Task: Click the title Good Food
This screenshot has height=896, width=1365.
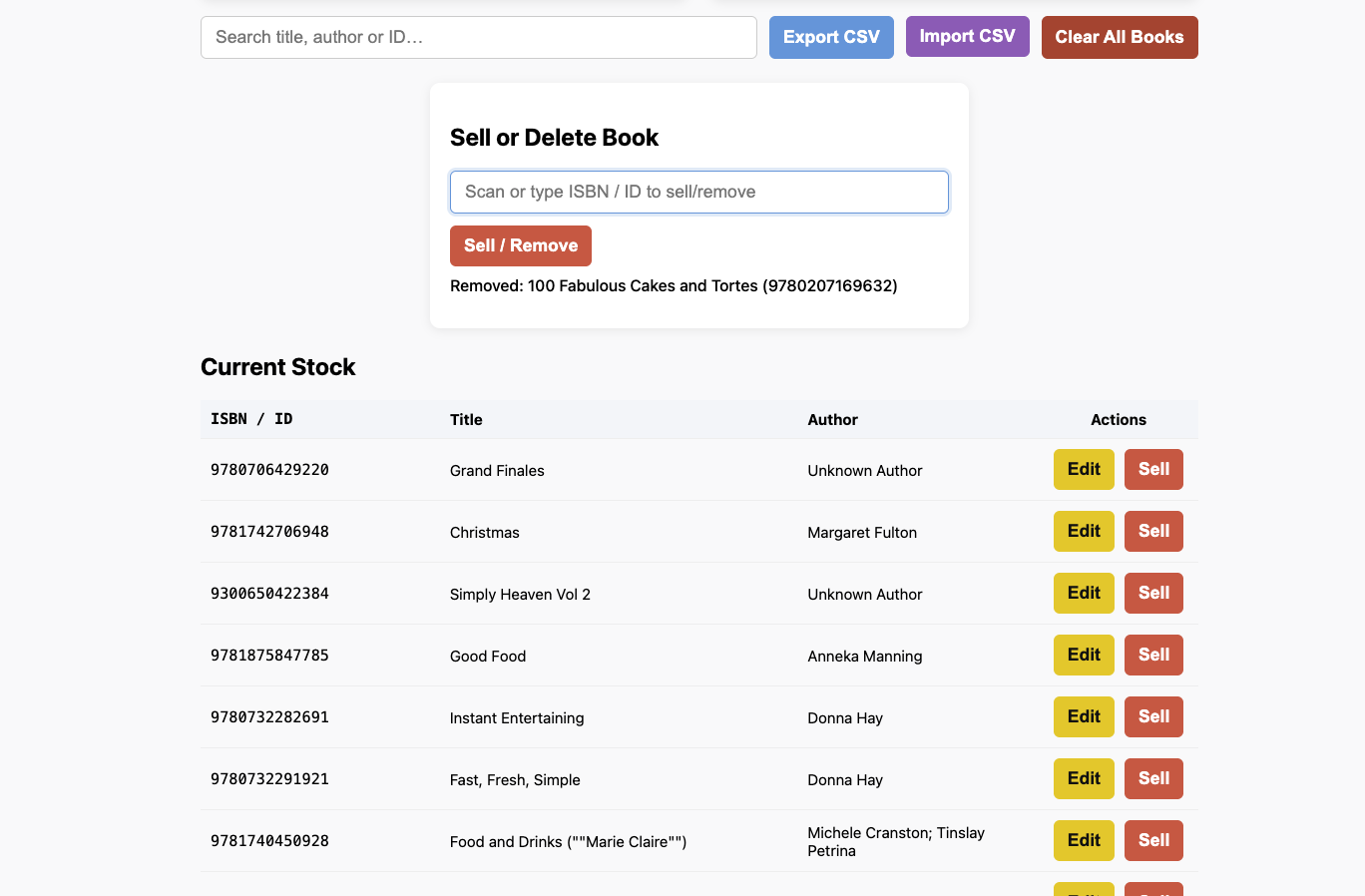Action: coord(488,657)
